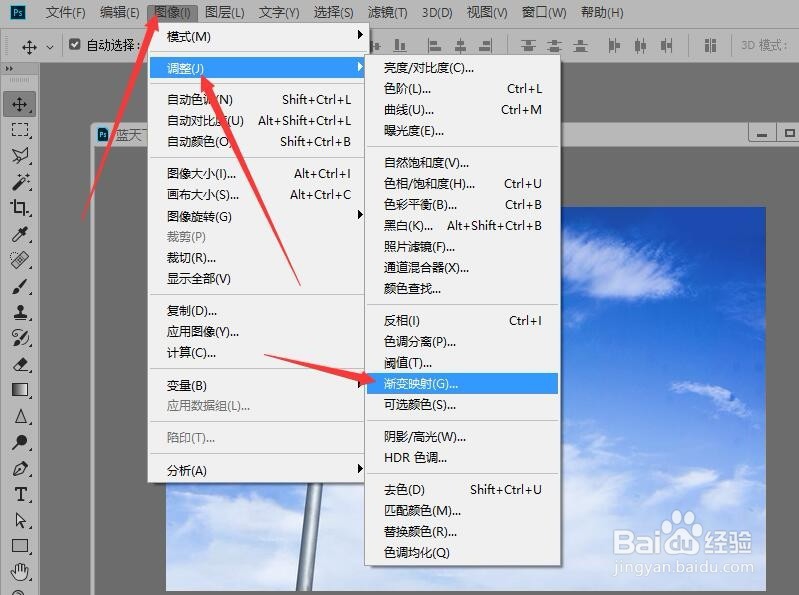Screen dimensions: 799x595
Task: Choose HDR 色调...
Action: pos(462,457)
